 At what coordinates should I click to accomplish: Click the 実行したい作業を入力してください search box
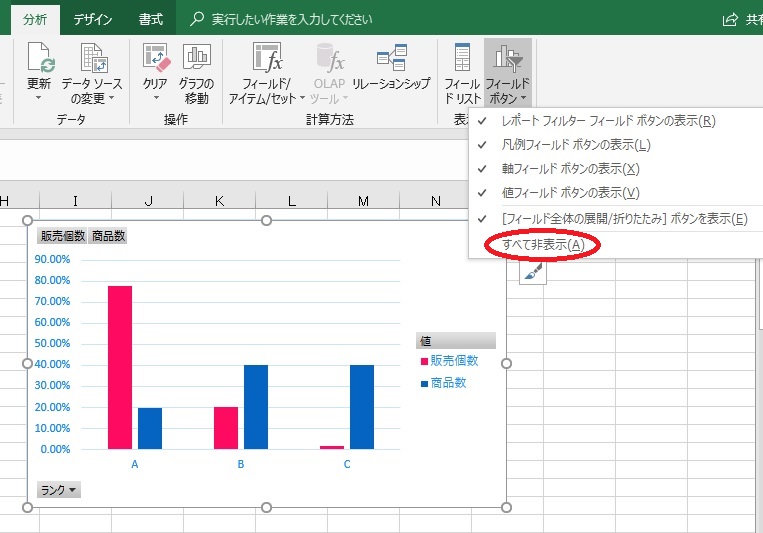(292, 19)
